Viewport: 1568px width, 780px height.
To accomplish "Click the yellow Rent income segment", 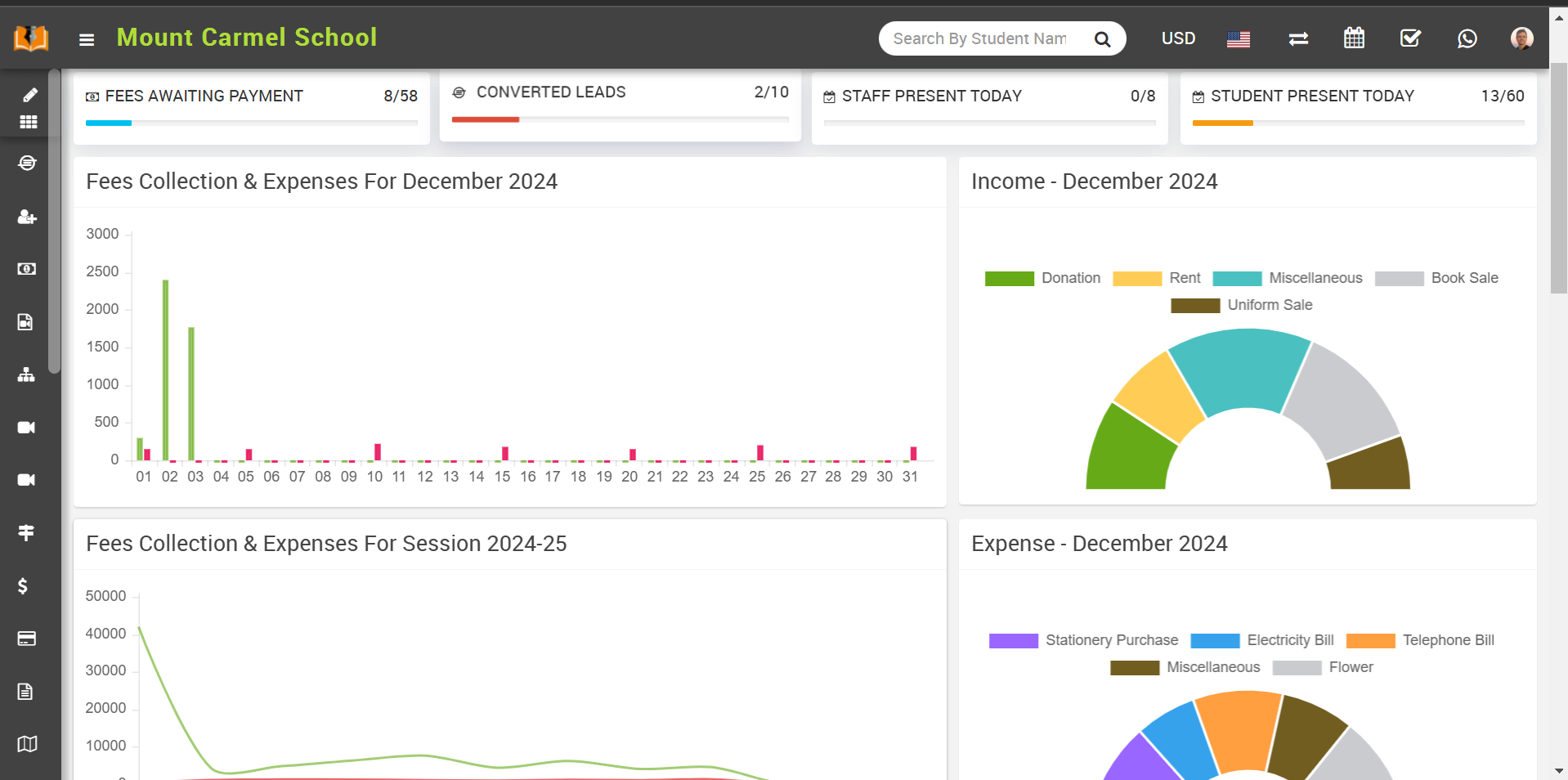I will 1159,397.
